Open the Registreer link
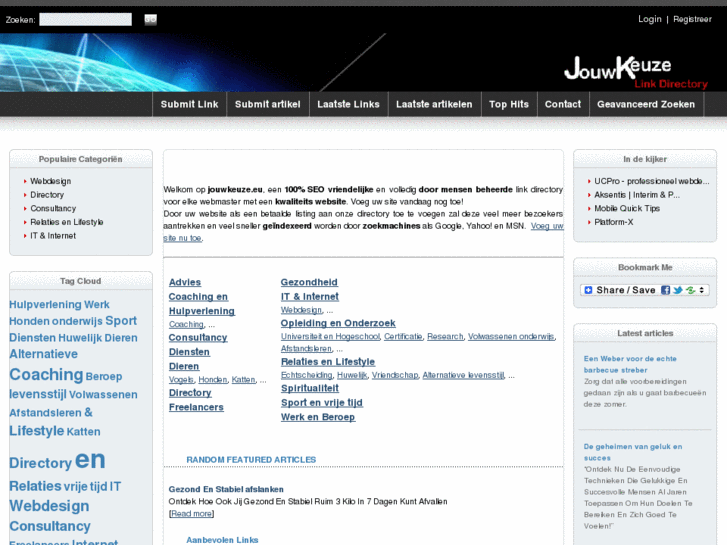Viewport: 727px width, 545px height. [692, 19]
